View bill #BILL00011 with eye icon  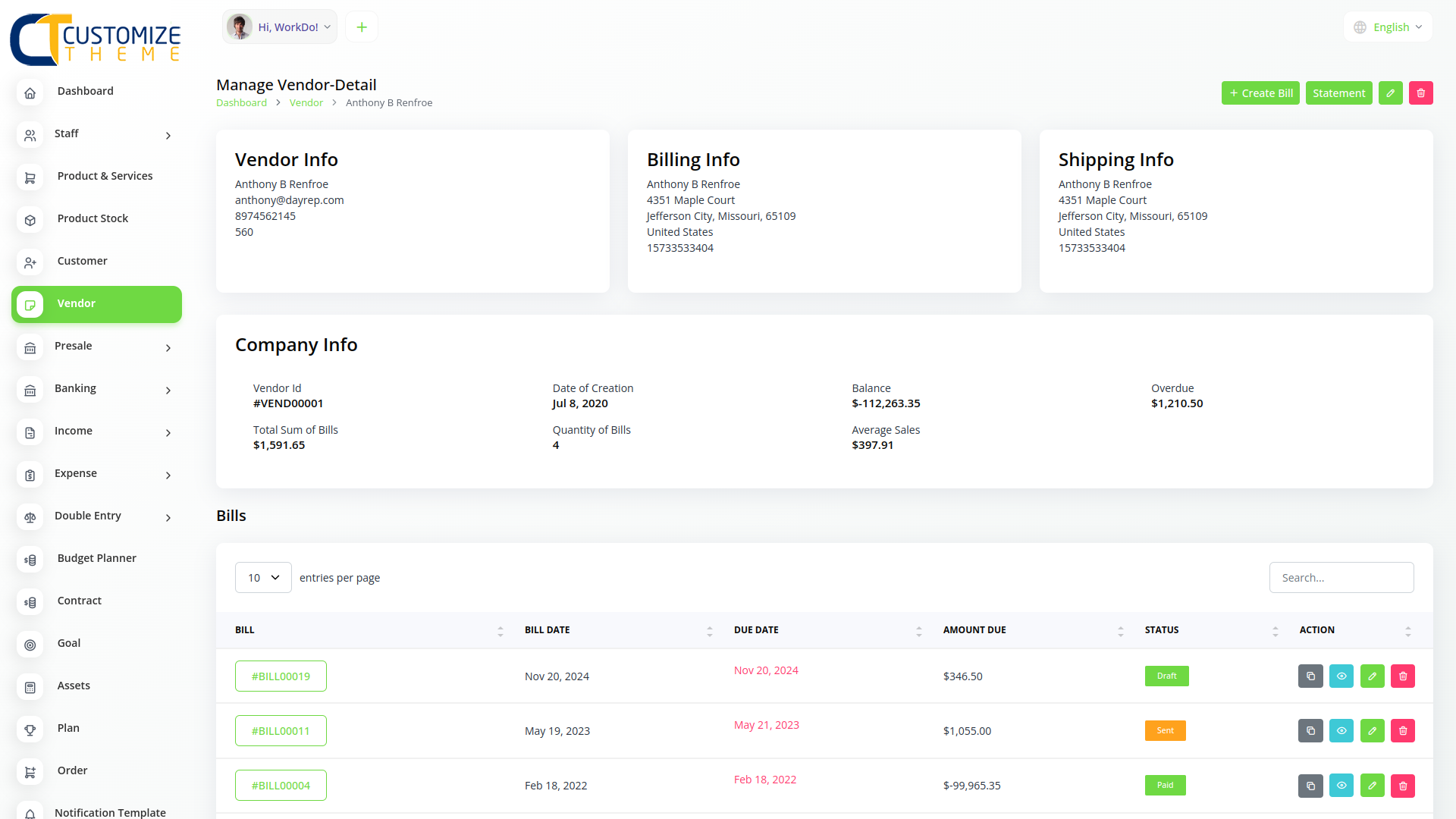(x=1341, y=731)
